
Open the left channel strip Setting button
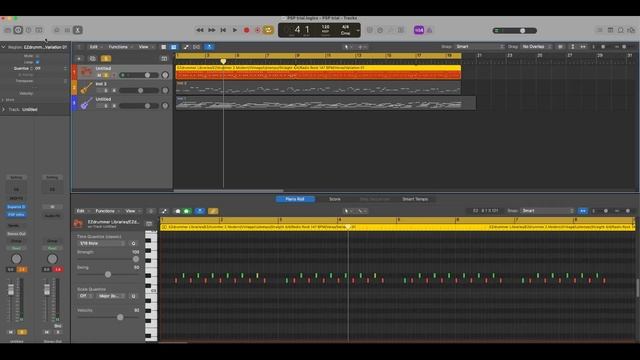(16, 178)
